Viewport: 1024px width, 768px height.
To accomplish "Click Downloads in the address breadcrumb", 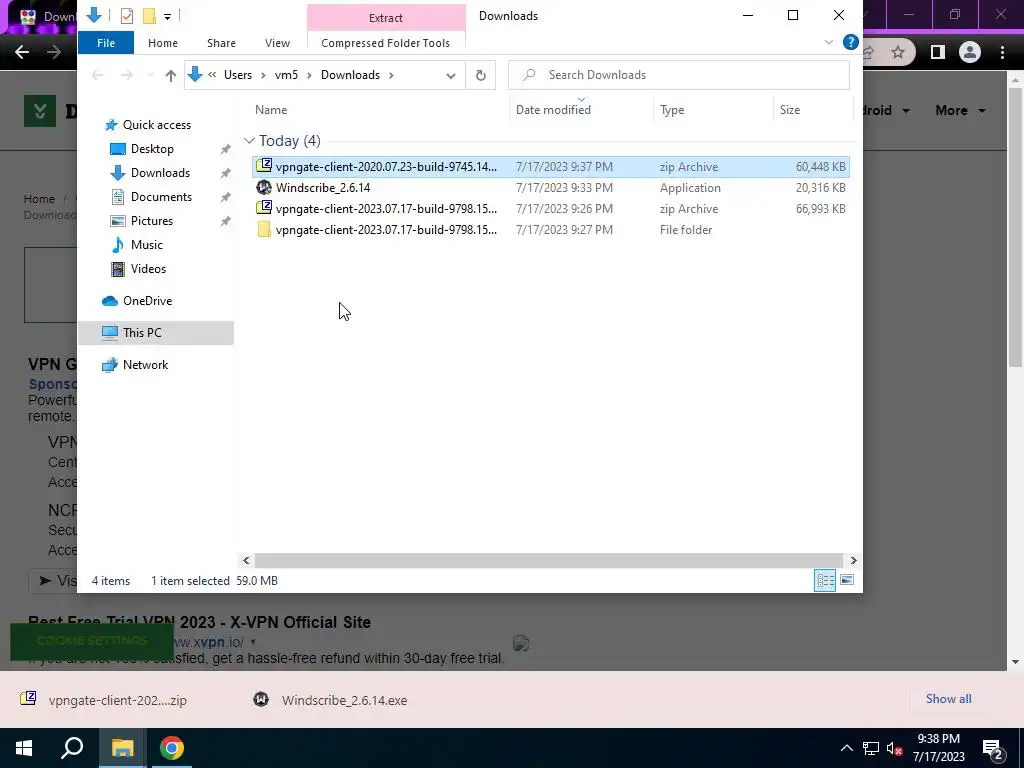I will click(x=350, y=75).
